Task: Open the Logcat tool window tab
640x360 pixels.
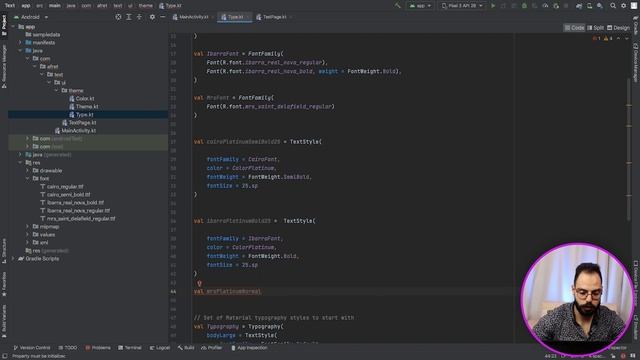Action: click(160, 348)
